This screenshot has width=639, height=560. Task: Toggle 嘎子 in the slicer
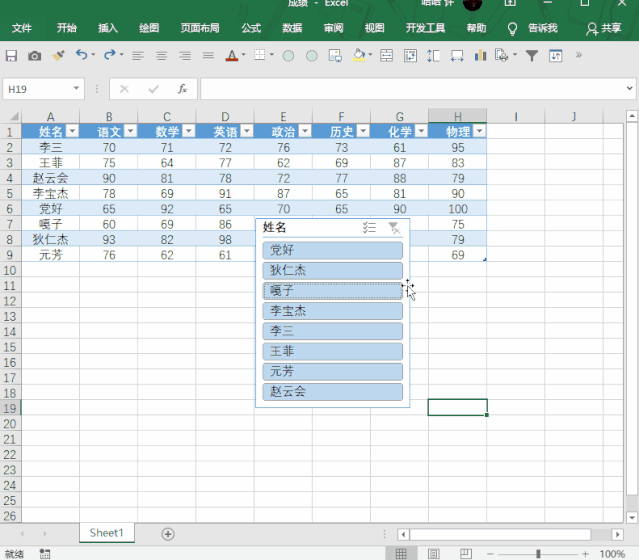click(333, 291)
